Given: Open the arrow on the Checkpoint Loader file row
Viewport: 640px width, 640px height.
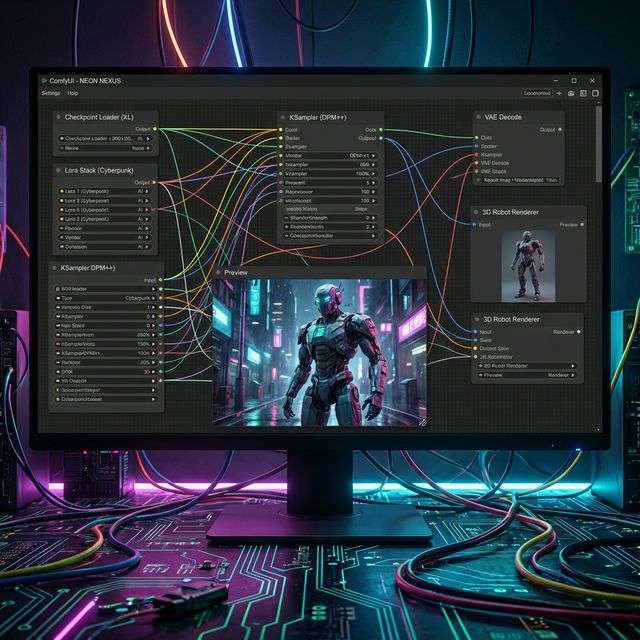Looking at the screenshot, I should (x=148, y=139).
